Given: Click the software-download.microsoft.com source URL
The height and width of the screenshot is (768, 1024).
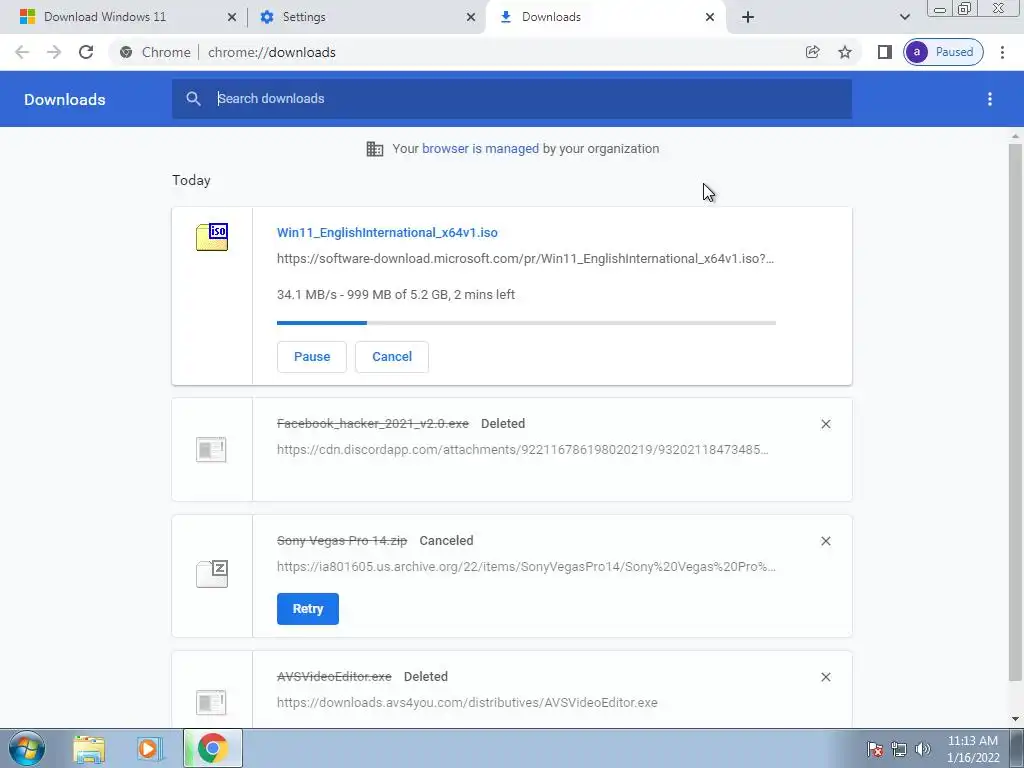Looking at the screenshot, I should point(526,259).
